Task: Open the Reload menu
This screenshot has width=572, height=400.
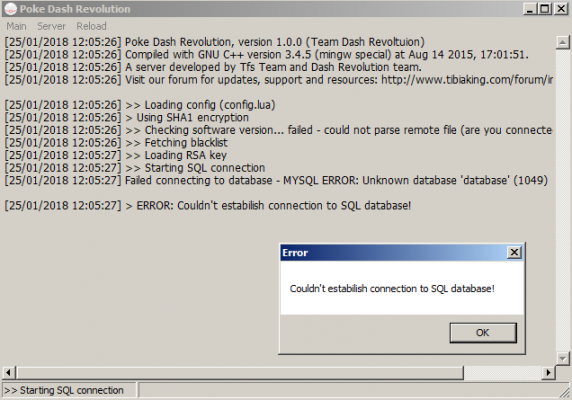Action: [92, 26]
